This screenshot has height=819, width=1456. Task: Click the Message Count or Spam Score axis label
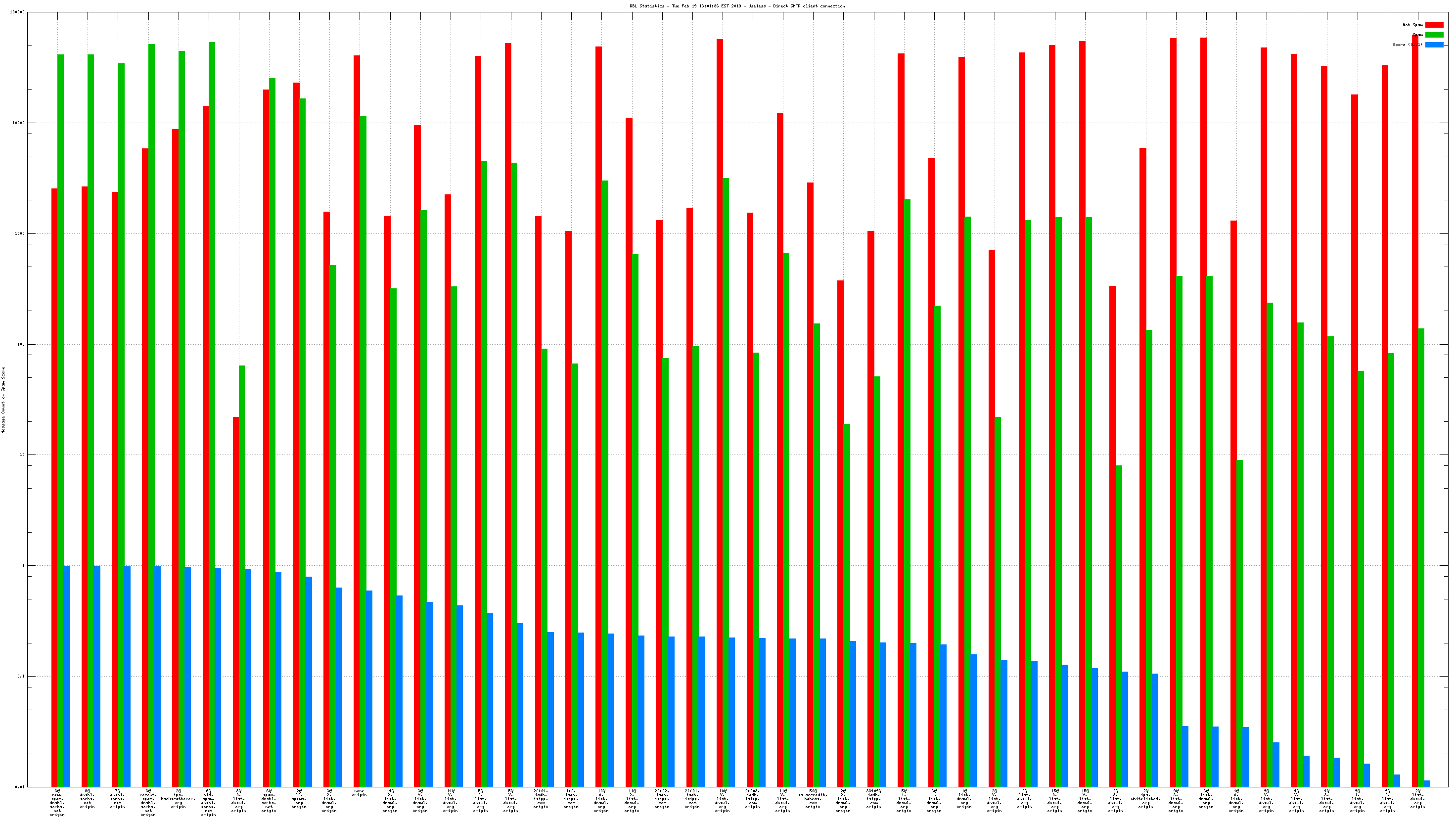click(3, 400)
